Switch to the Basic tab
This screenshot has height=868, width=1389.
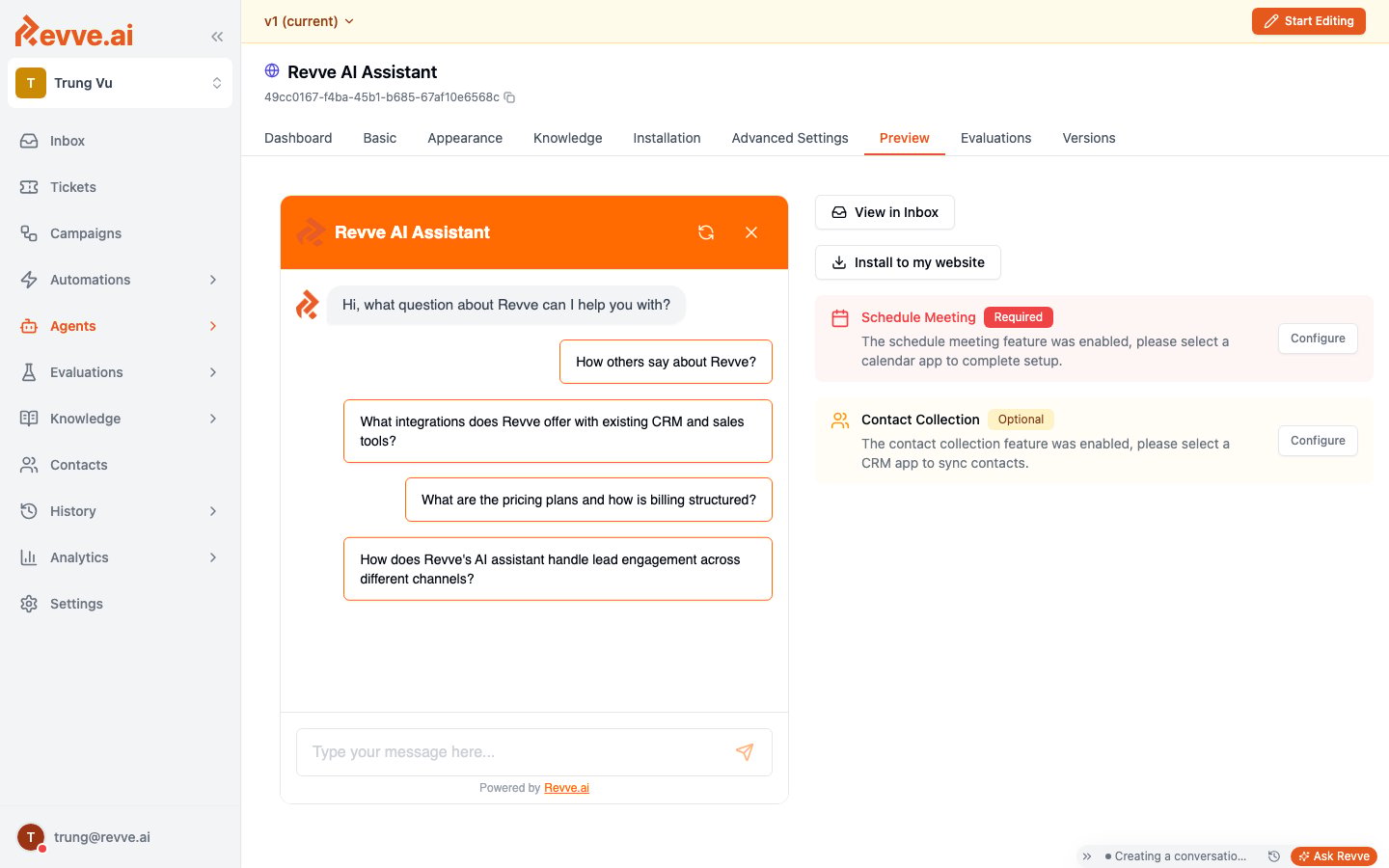click(x=380, y=138)
